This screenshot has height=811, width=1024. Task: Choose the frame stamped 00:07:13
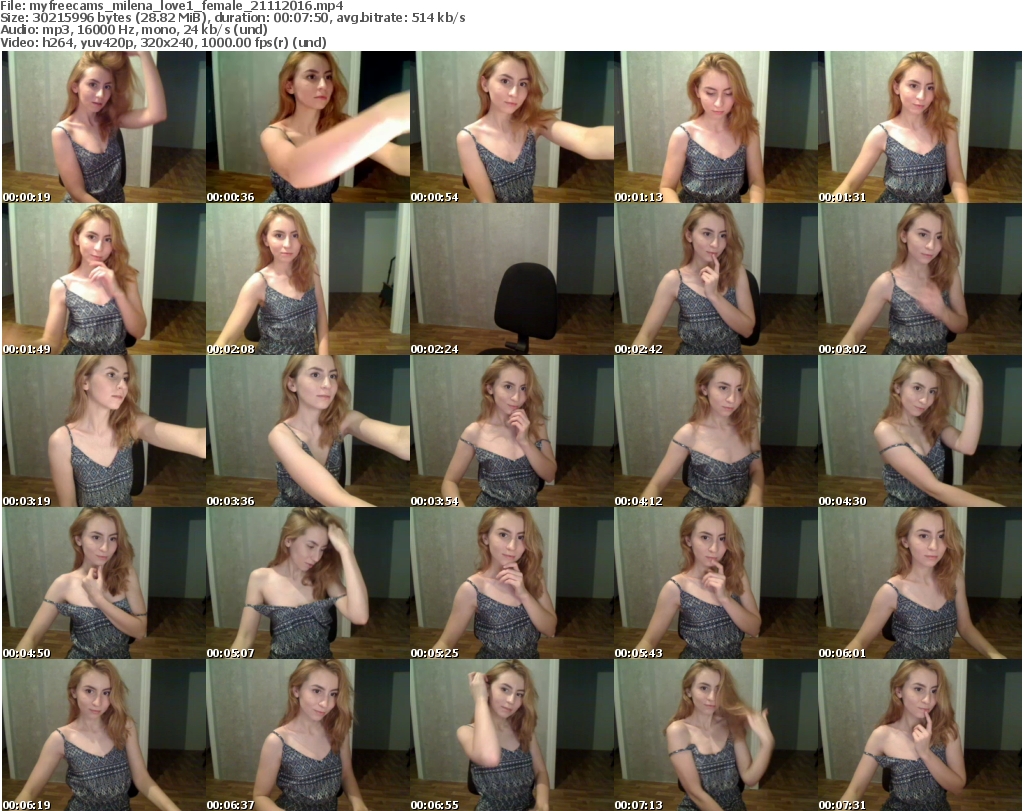tap(716, 735)
